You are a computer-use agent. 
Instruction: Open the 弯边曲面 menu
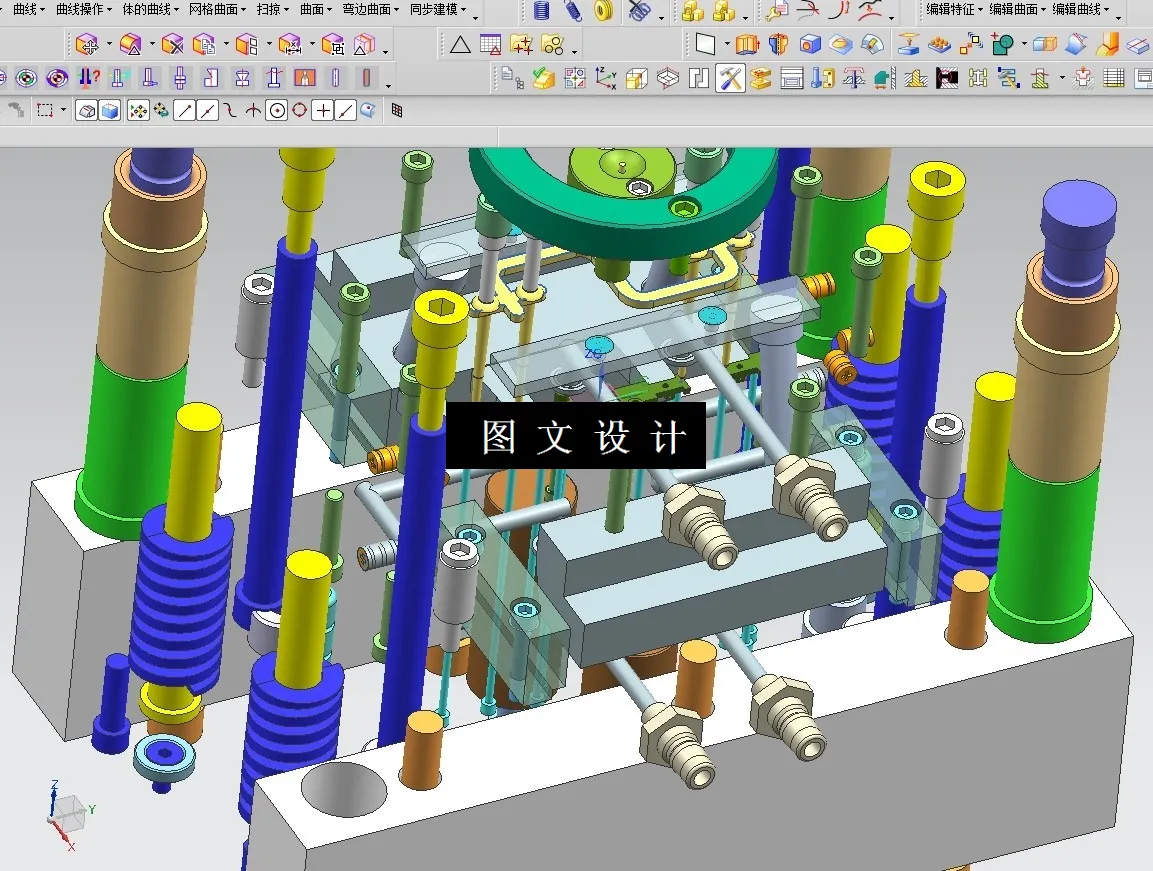pyautogui.click(x=371, y=9)
